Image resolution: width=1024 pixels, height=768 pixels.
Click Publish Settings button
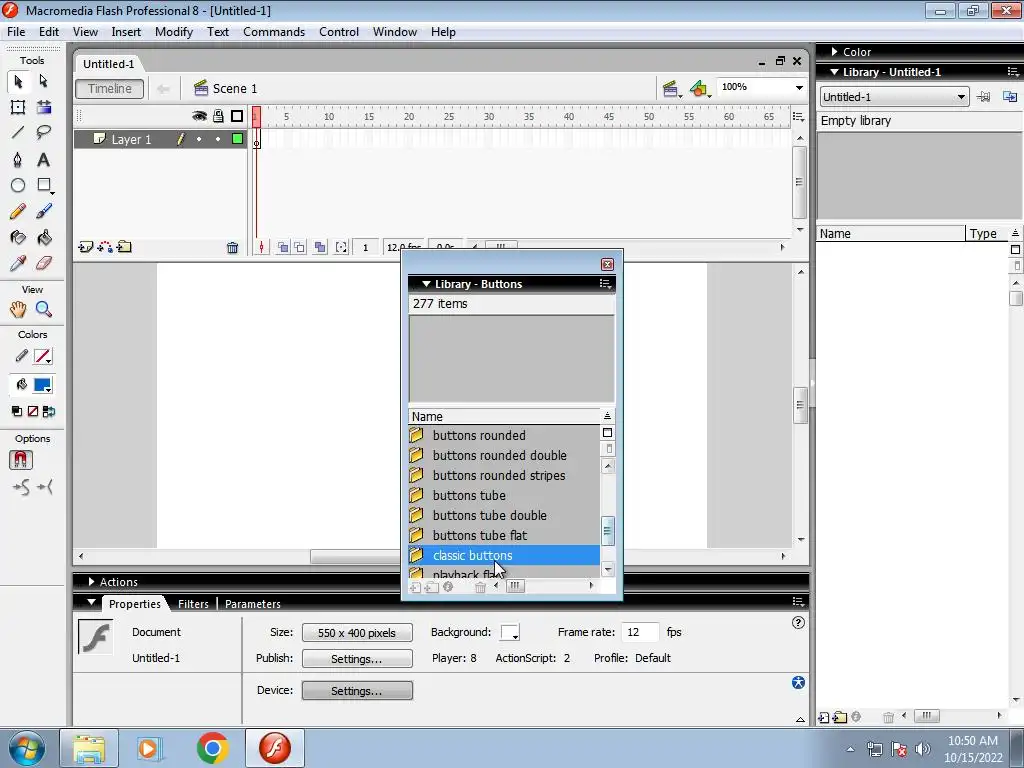(x=357, y=658)
